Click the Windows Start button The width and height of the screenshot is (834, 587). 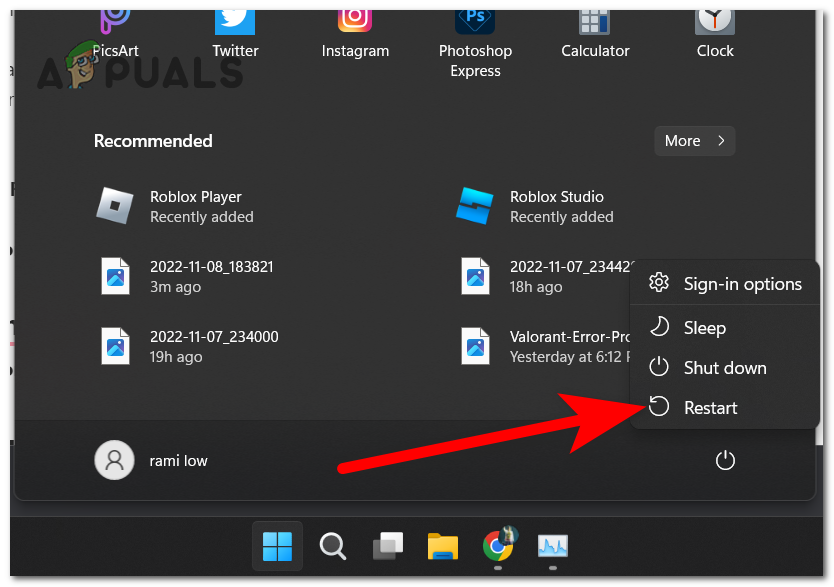[x=277, y=546]
